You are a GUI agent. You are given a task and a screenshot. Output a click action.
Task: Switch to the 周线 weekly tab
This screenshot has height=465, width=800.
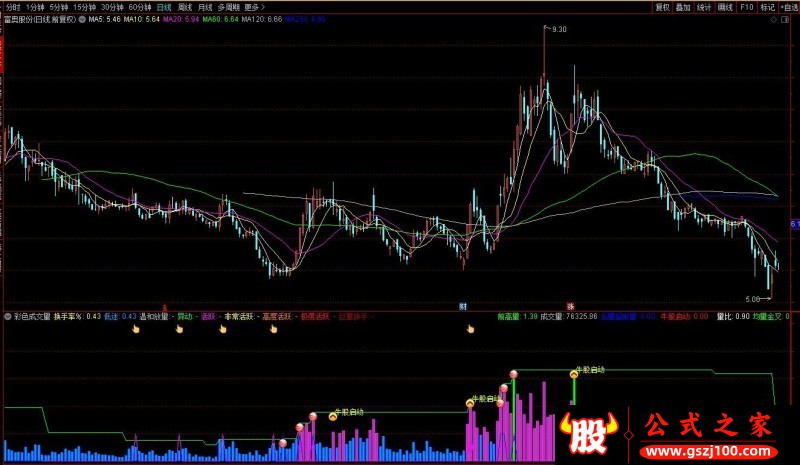(x=184, y=7)
